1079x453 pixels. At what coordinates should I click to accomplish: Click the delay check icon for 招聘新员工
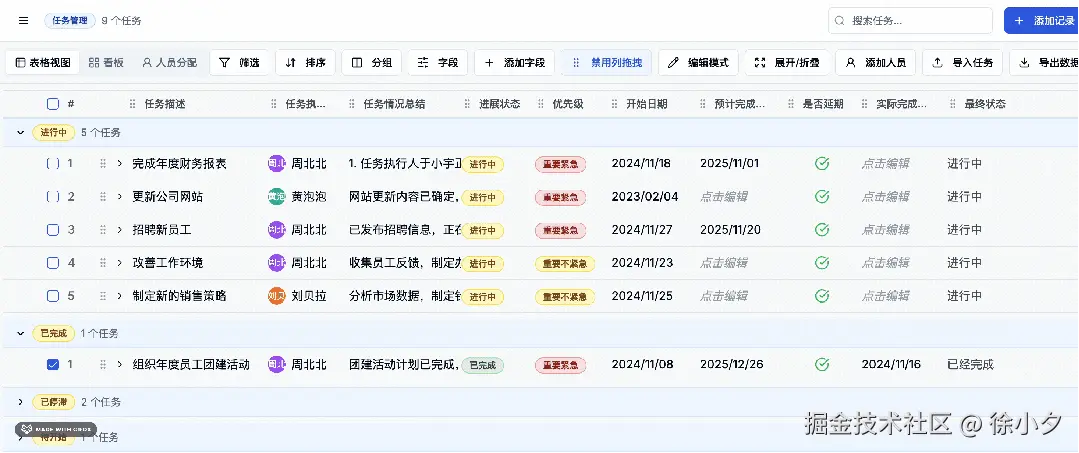[822, 230]
